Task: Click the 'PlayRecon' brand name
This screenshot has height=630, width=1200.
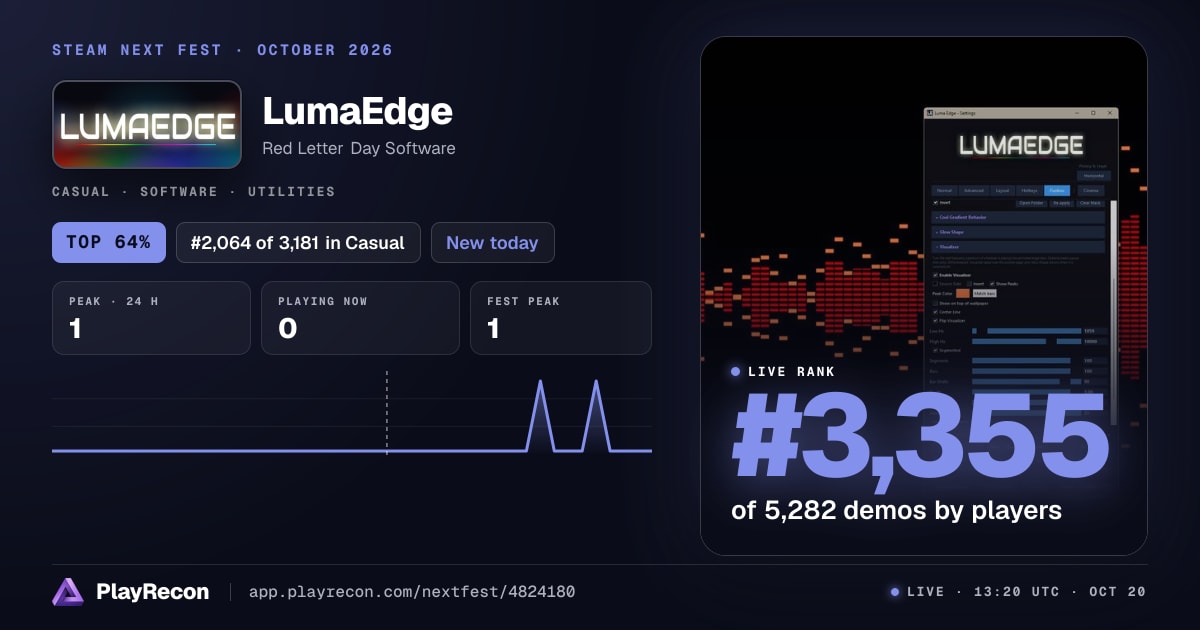Action: coord(153,592)
